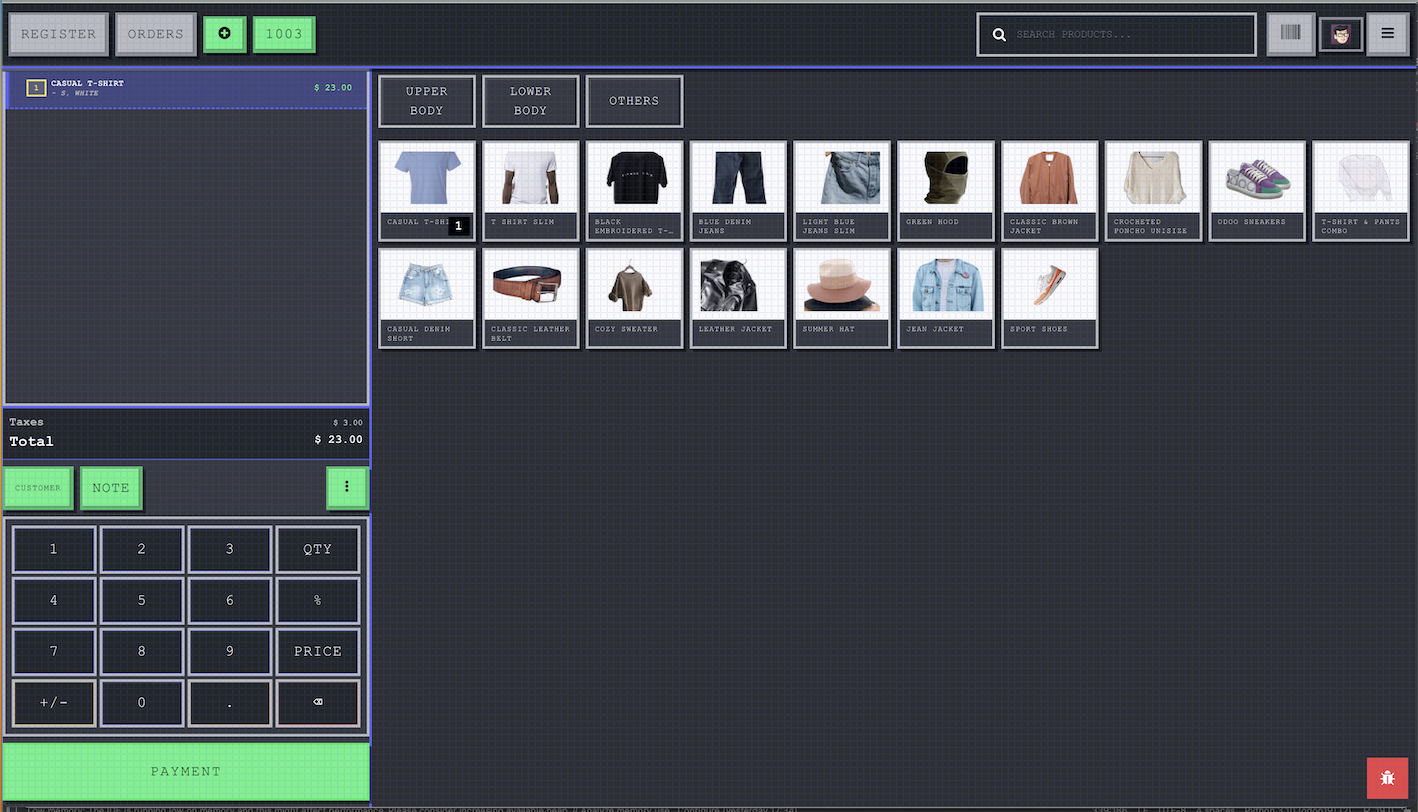Viewport: 1418px width, 812px height.
Task: Click the plus icon to add new order
Action: (224, 34)
